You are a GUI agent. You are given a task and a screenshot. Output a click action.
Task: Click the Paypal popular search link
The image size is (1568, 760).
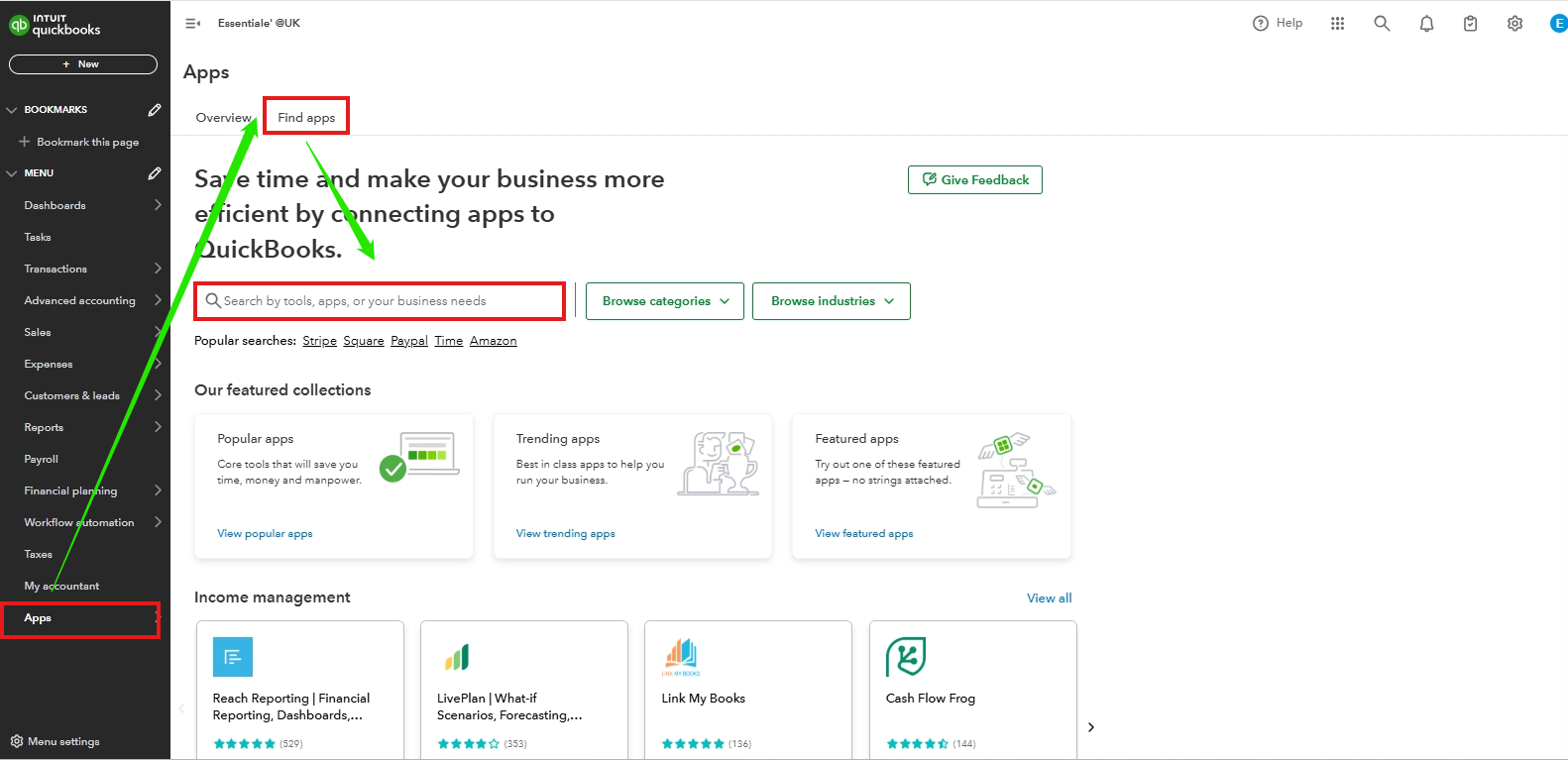pyautogui.click(x=409, y=341)
